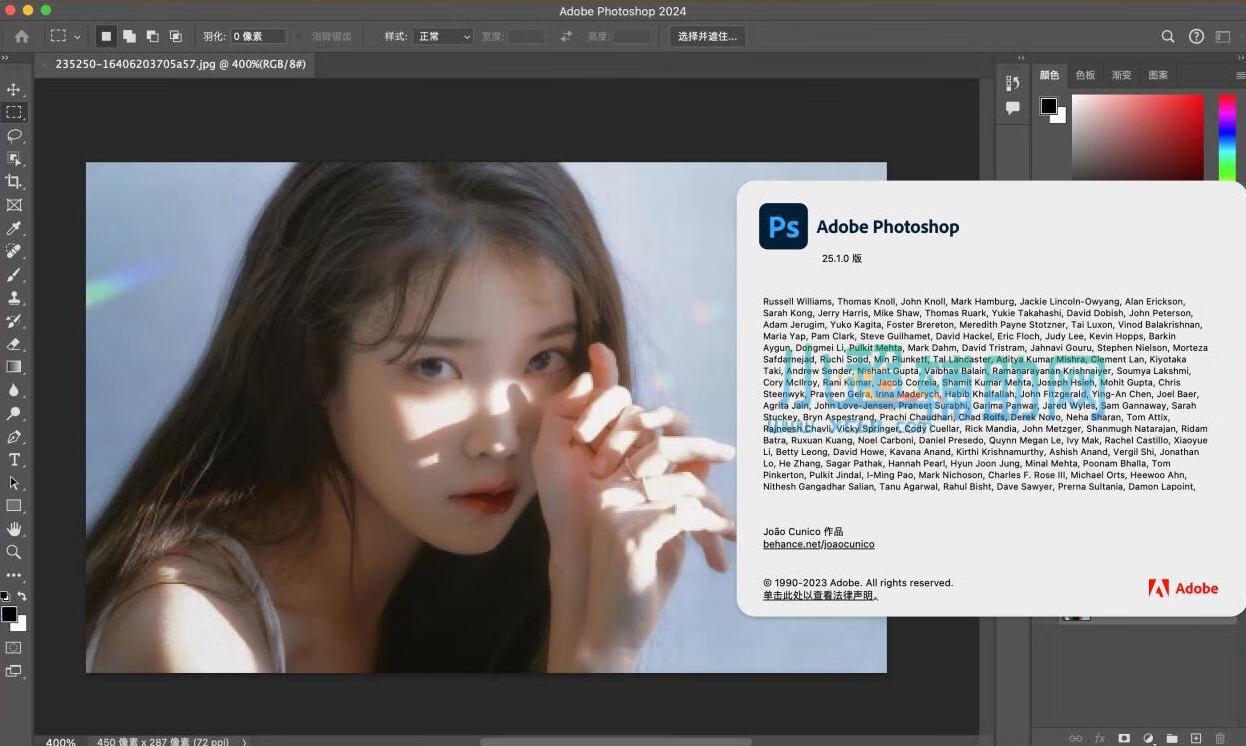Select the Hand tool

tap(14, 529)
